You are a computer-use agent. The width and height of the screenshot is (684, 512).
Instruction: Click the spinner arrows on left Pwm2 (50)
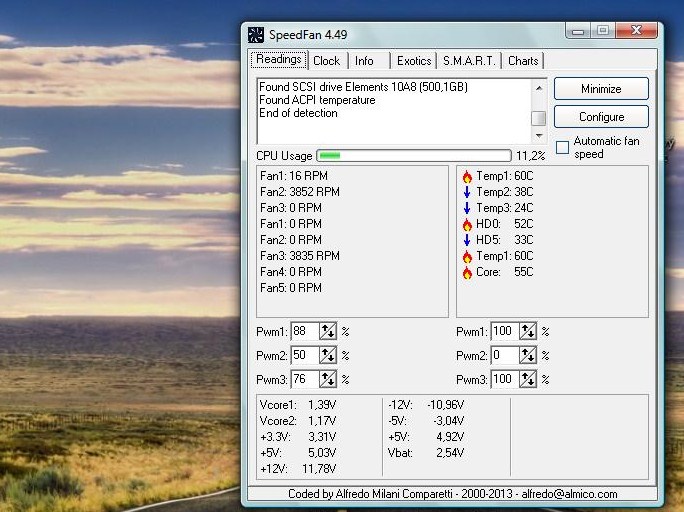tap(328, 355)
